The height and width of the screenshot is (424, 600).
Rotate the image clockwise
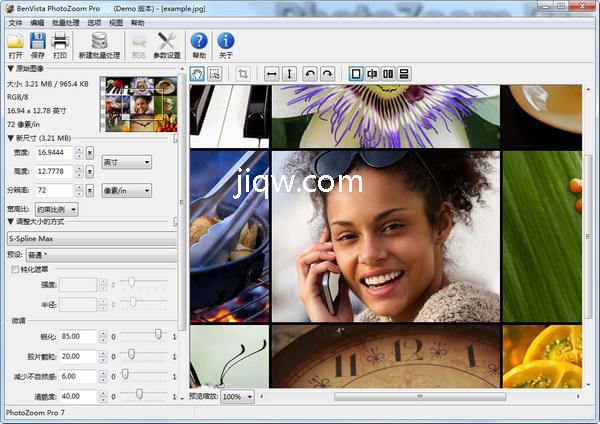(327, 74)
